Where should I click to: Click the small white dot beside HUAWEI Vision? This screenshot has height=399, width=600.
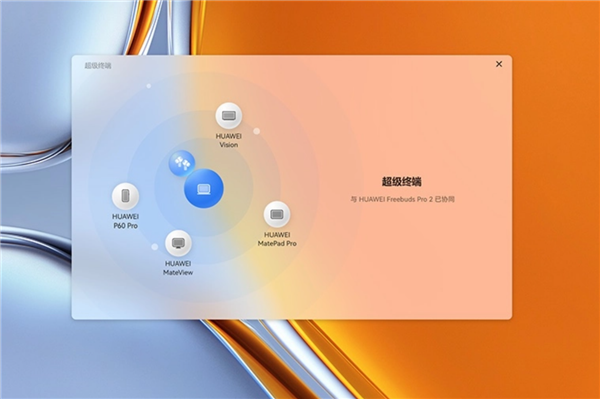point(257,131)
